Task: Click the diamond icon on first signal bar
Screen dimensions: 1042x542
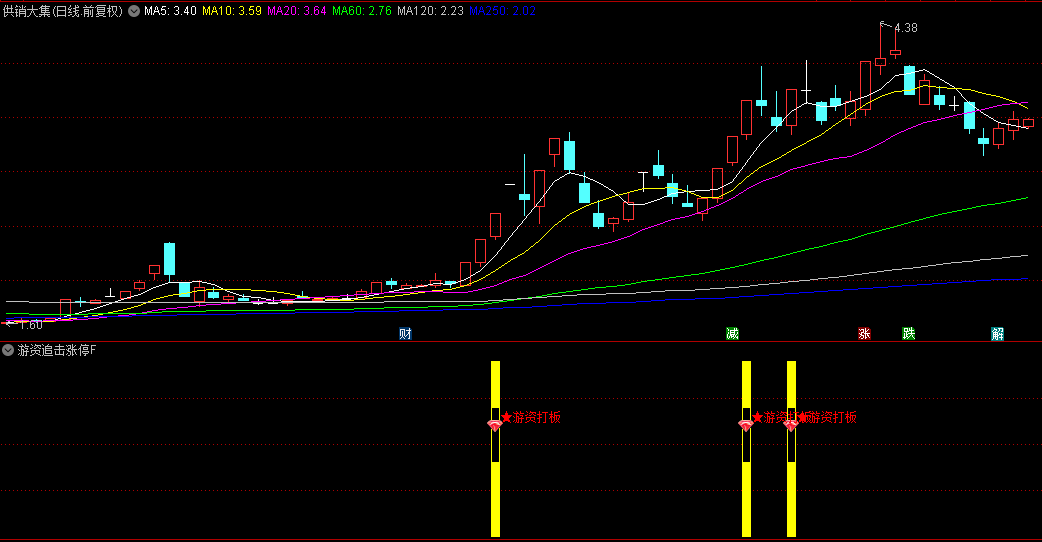Action: pos(494,425)
